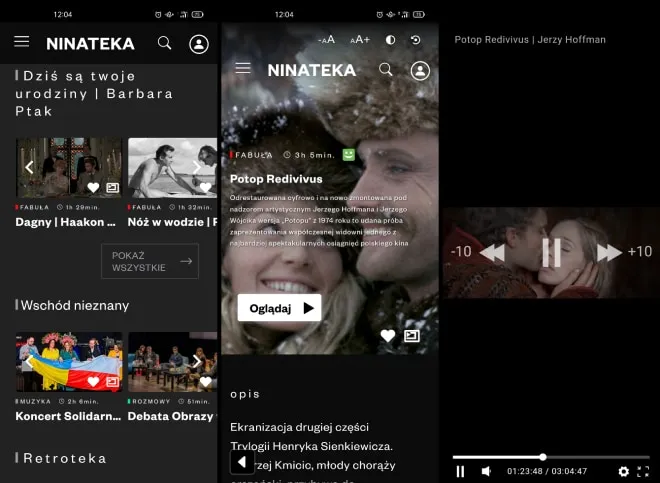
Task: Click back arrow over opis description text
Action: pyautogui.click(x=241, y=461)
